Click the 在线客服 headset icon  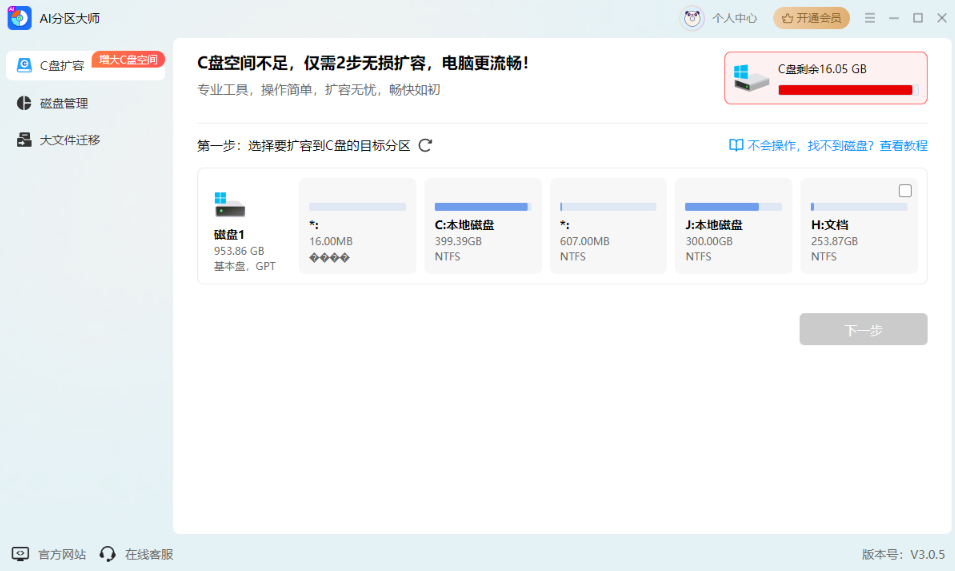[x=108, y=554]
